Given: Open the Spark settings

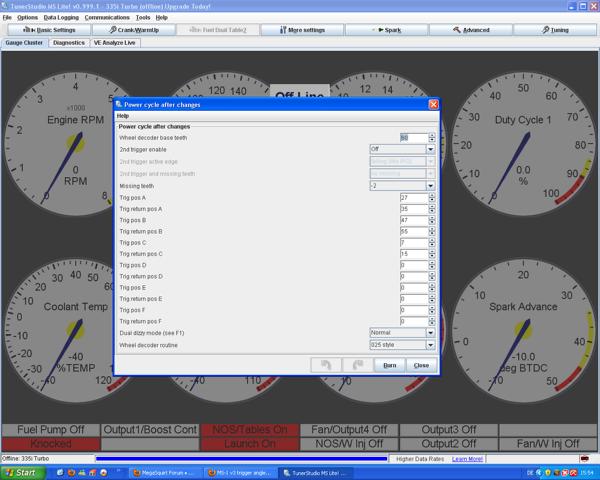Looking at the screenshot, I should 387,30.
